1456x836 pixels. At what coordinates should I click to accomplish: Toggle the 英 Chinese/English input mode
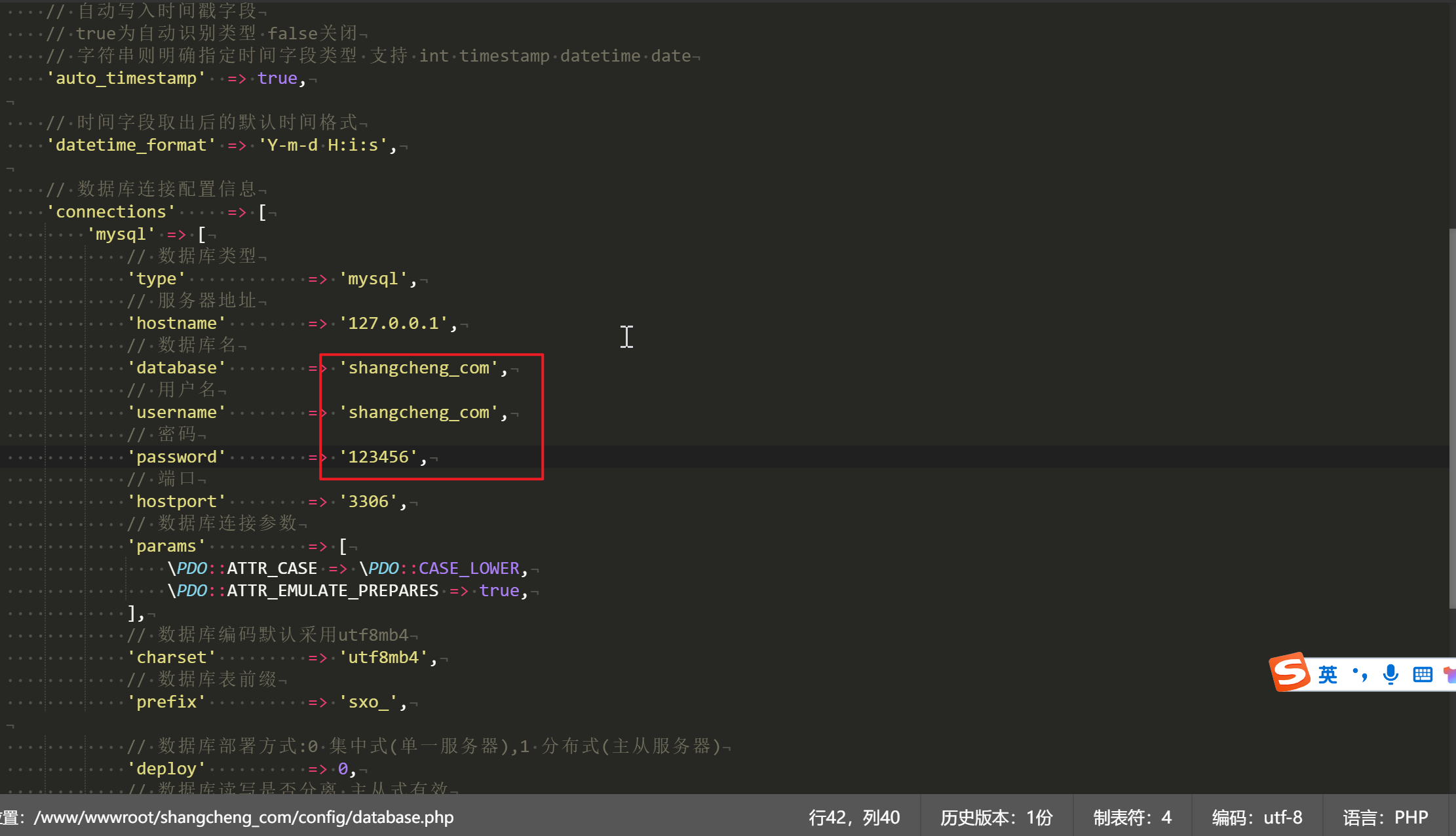pyautogui.click(x=1328, y=674)
